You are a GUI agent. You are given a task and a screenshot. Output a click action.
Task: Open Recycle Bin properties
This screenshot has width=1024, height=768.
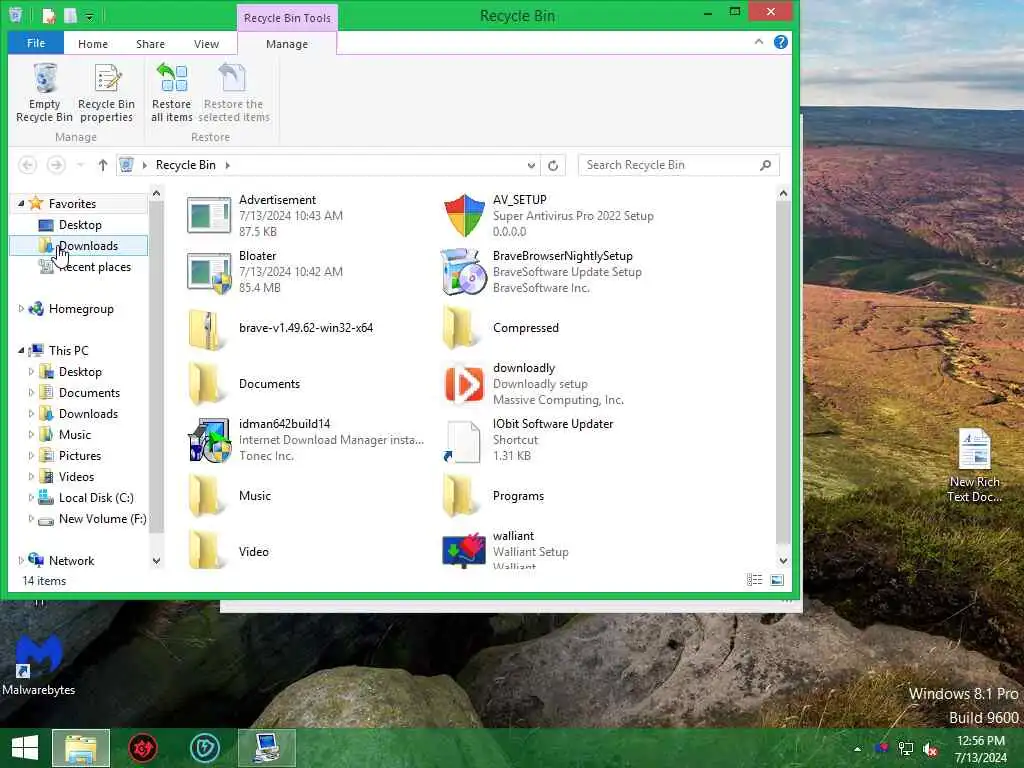(x=106, y=93)
